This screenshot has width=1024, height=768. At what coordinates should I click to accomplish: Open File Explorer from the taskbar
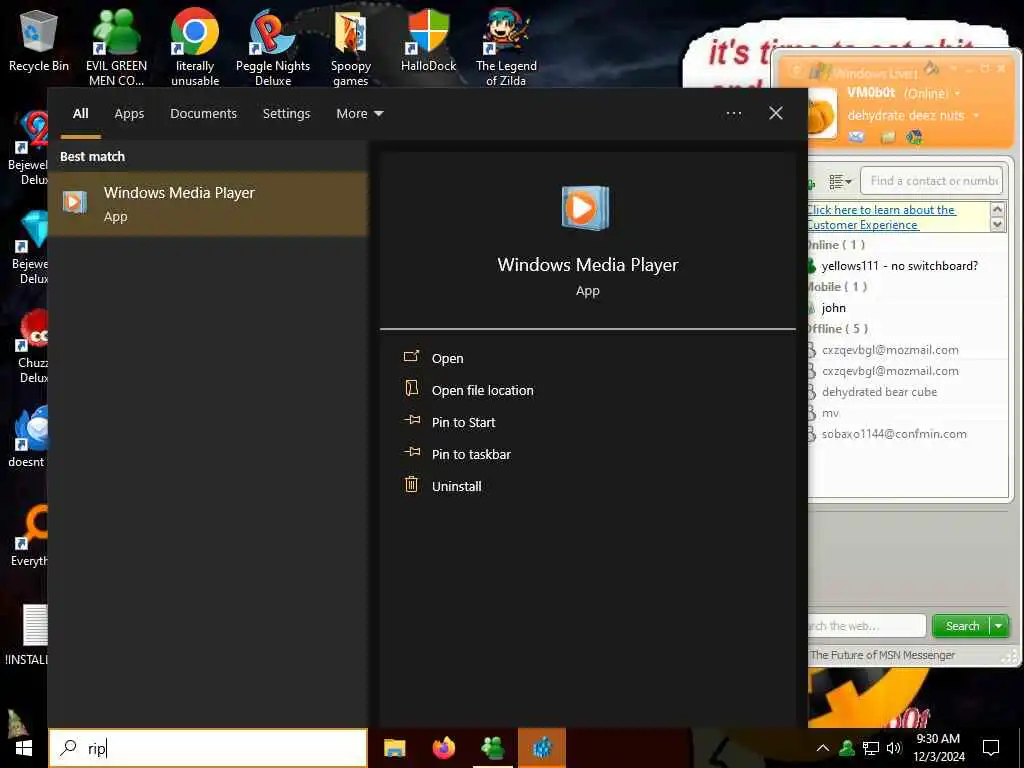click(394, 748)
